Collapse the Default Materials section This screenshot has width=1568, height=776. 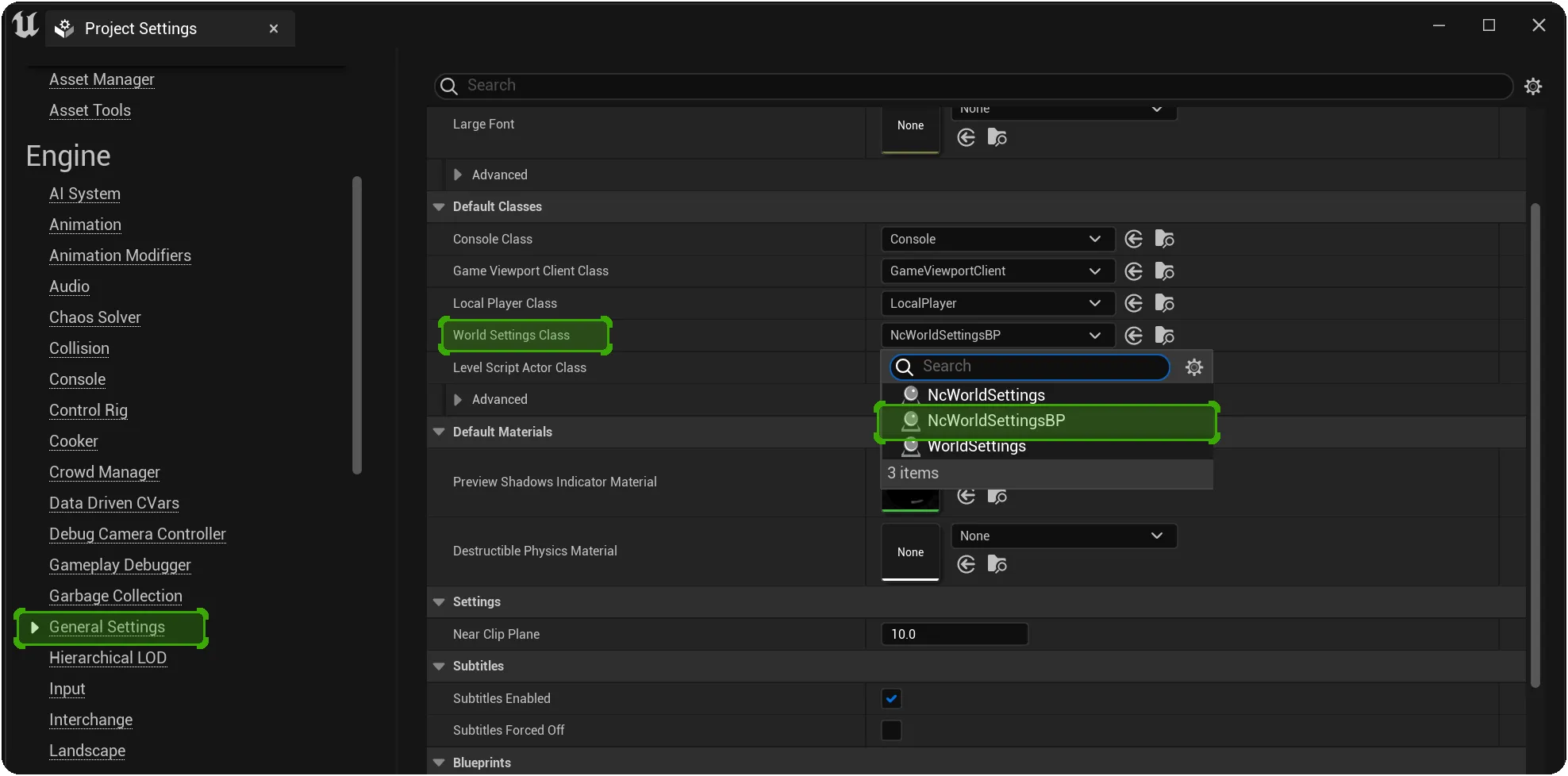pyautogui.click(x=439, y=432)
